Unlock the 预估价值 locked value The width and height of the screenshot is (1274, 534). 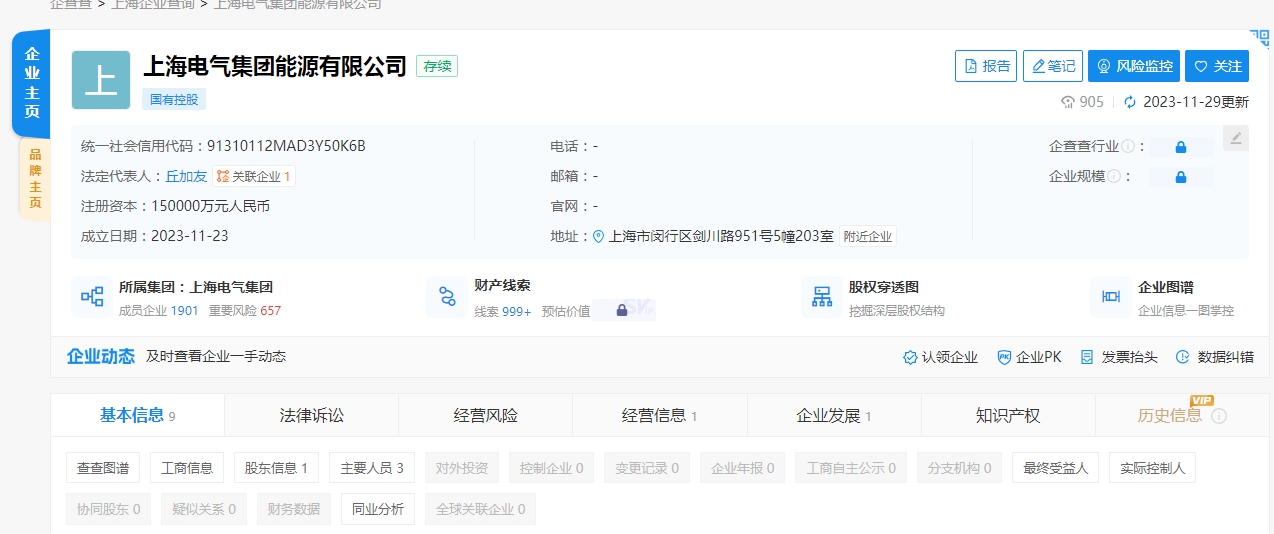tap(622, 311)
